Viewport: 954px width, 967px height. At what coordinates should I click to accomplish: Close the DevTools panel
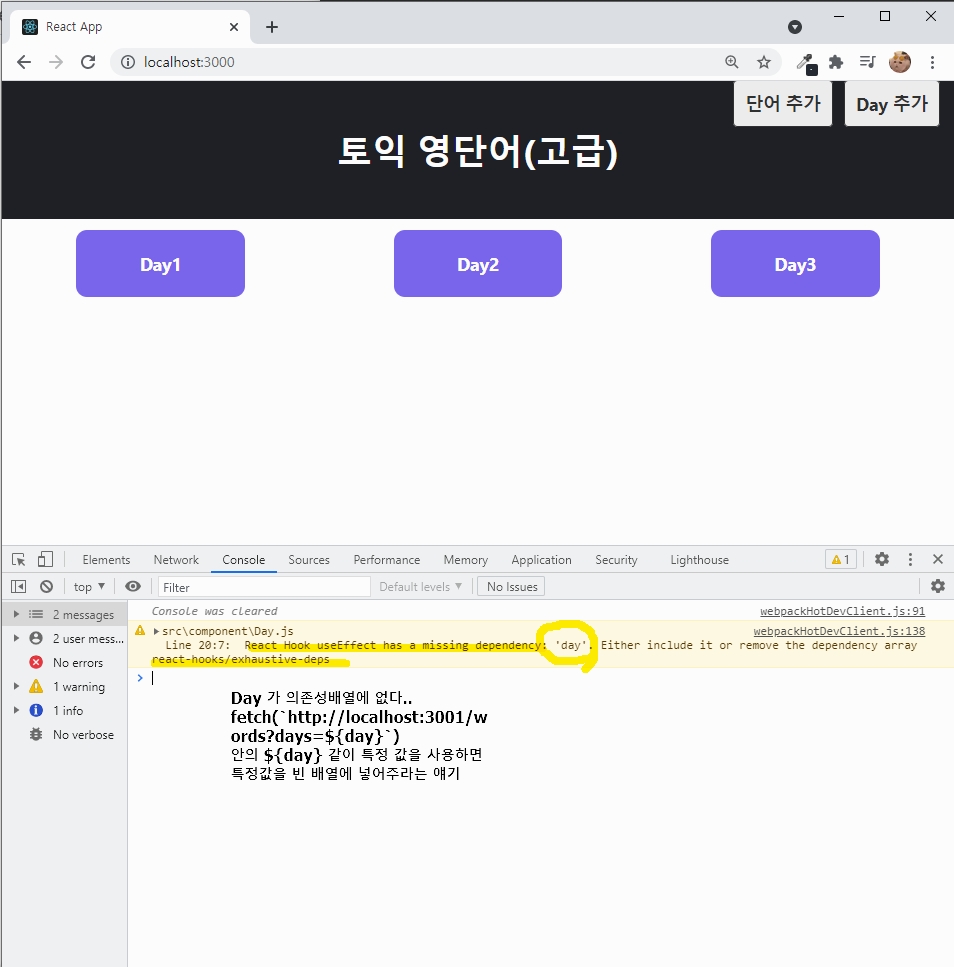[938, 559]
